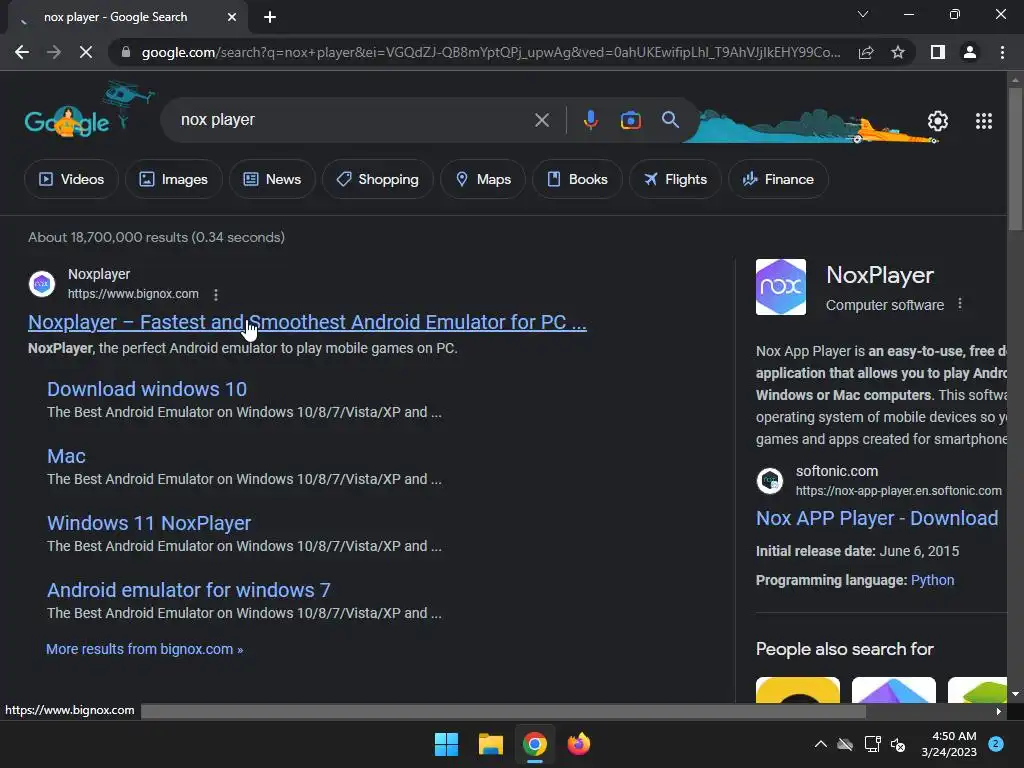Viewport: 1024px width, 768px height.
Task: Click in the nox player search field
Action: (353, 120)
